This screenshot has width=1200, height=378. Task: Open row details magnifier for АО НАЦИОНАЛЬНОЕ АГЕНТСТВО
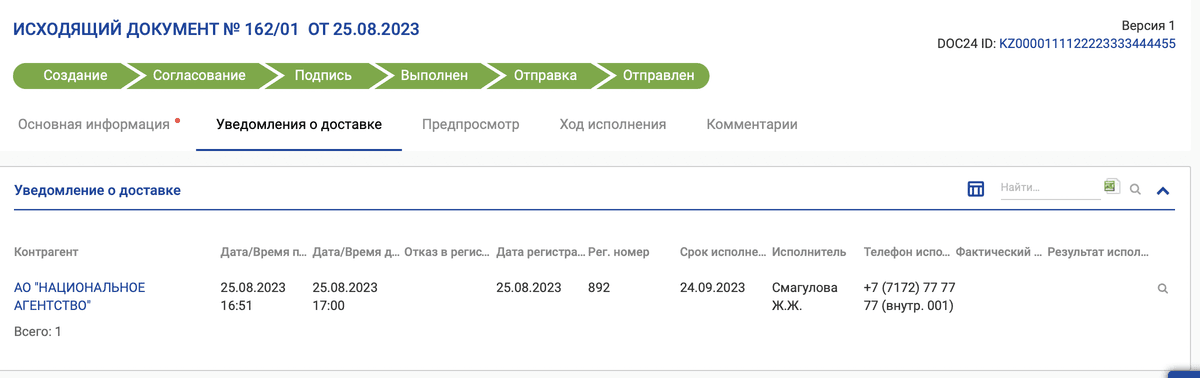[1162, 288]
